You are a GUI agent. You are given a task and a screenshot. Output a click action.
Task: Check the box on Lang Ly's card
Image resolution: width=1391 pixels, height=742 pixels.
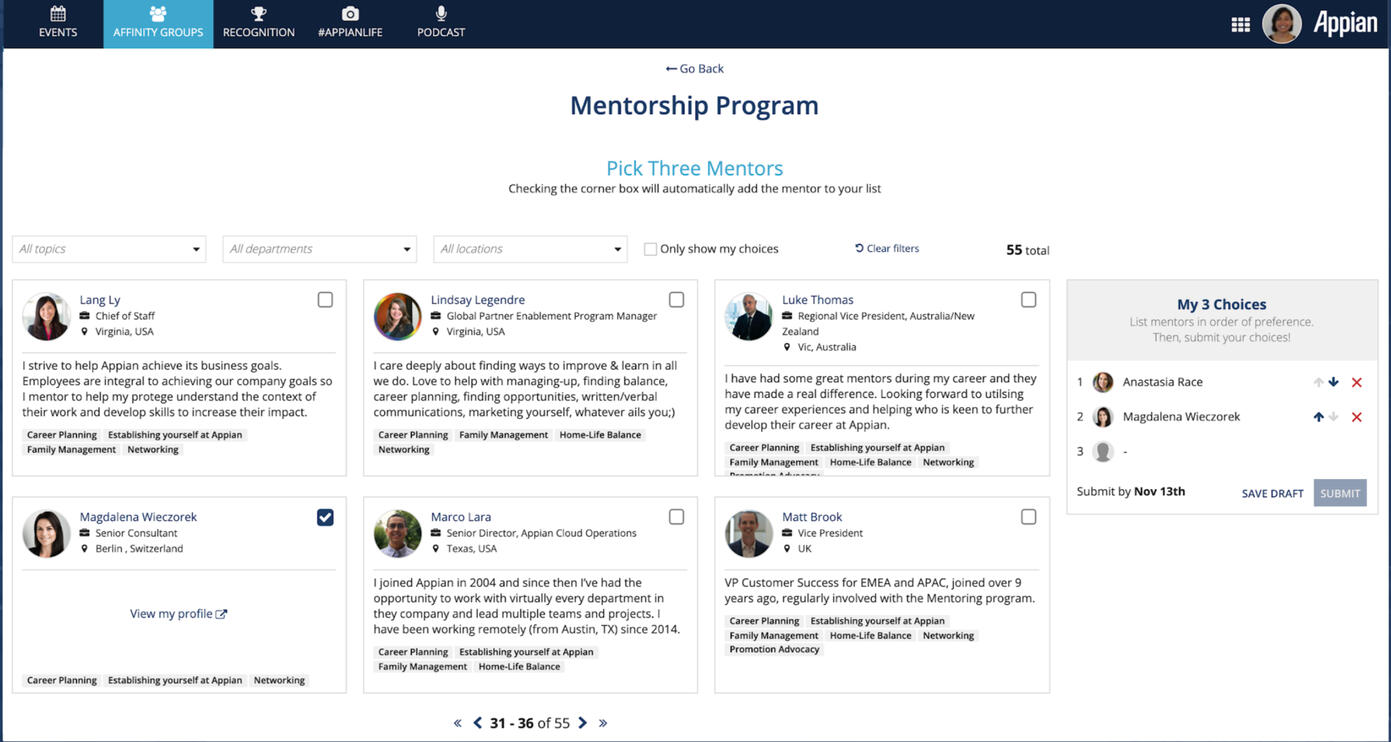pos(325,300)
